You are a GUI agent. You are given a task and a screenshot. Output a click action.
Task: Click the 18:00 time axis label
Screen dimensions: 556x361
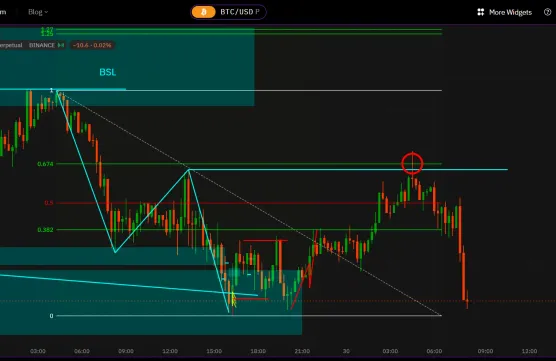coord(258,351)
